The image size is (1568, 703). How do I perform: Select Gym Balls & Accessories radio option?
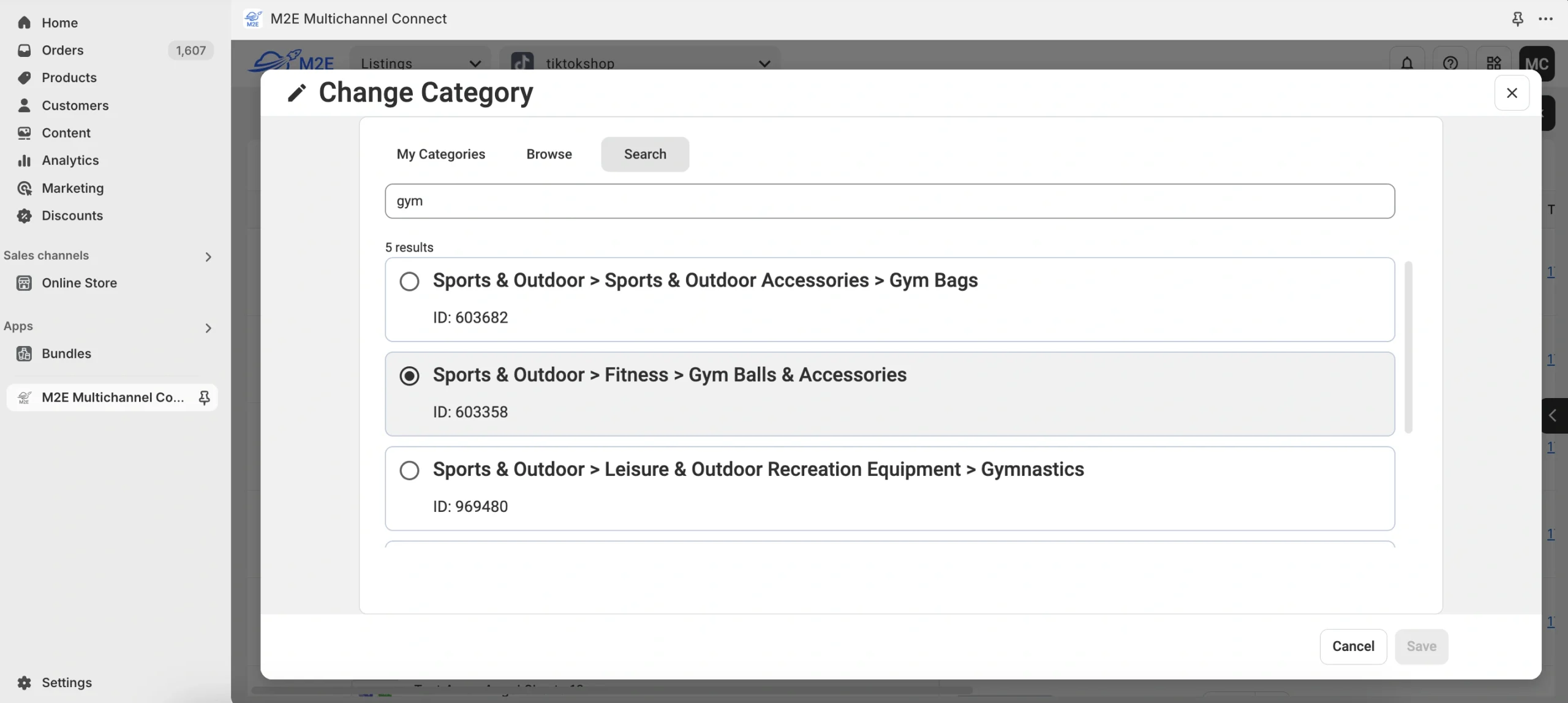(x=409, y=375)
